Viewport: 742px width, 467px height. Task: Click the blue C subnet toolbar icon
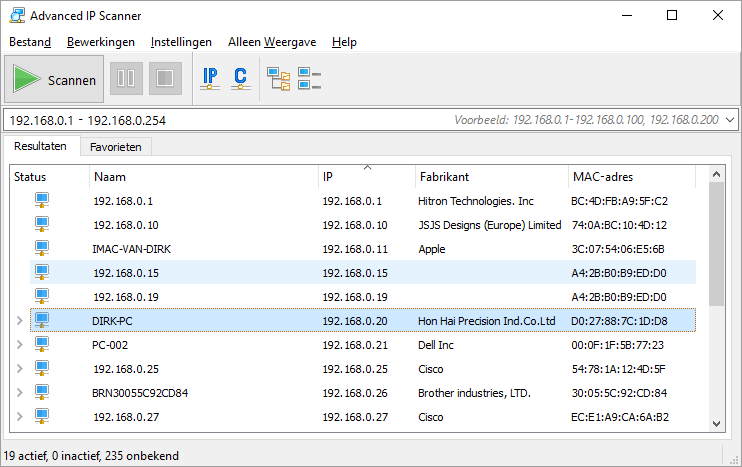240,79
